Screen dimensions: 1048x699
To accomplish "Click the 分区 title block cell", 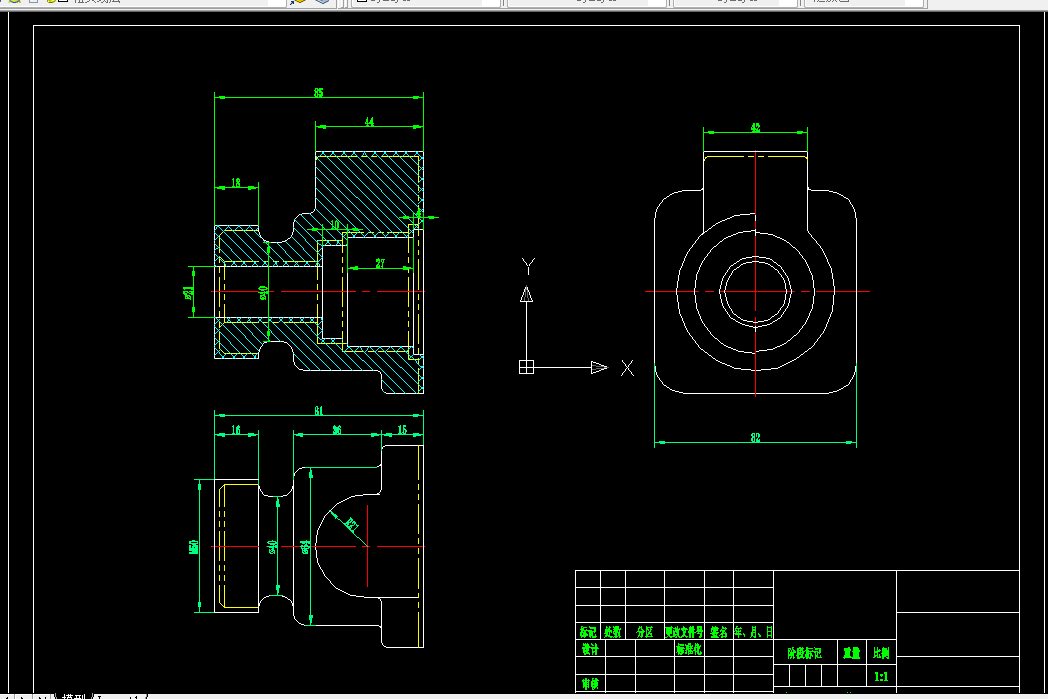I will (644, 632).
